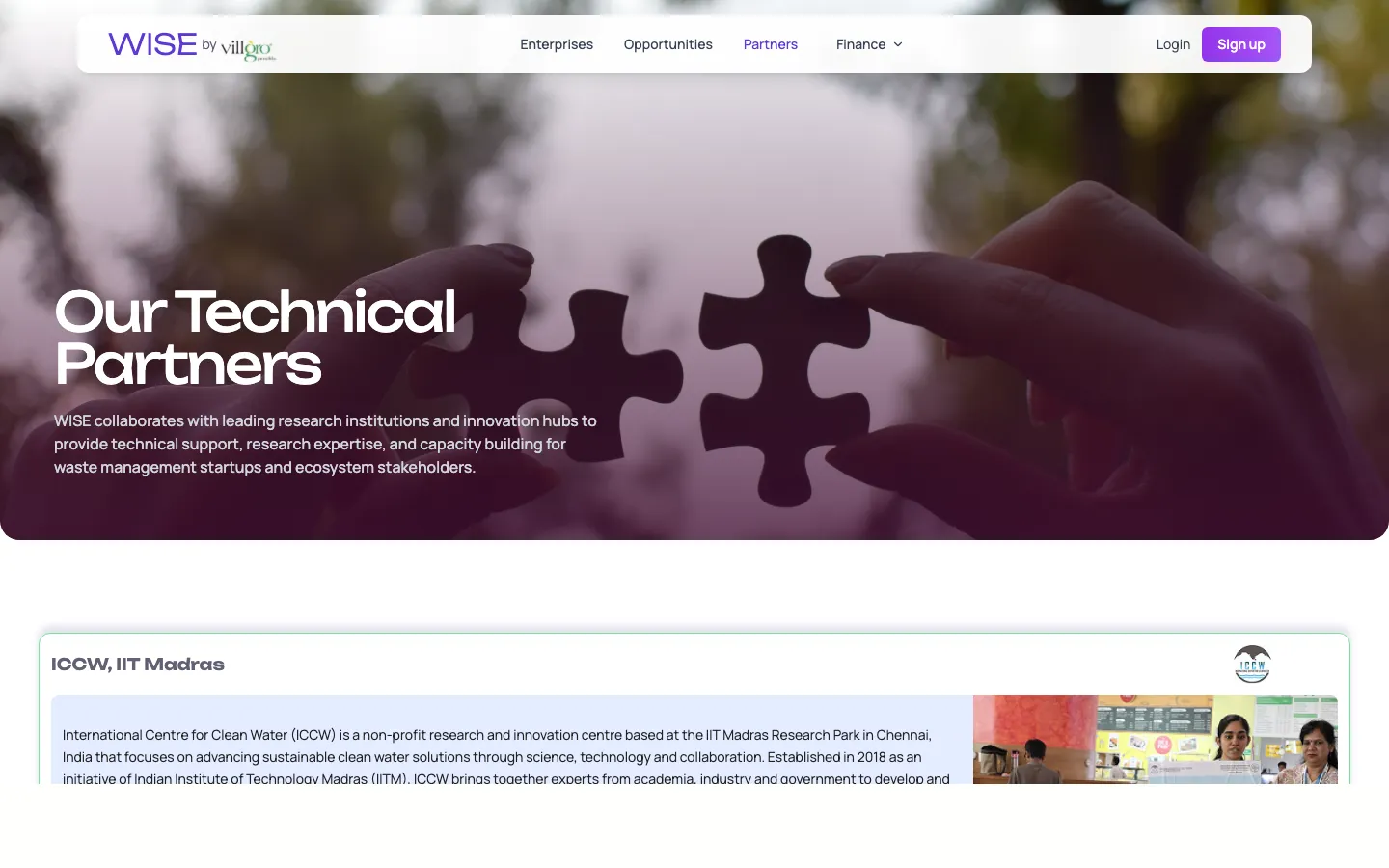Go to the Enterprises page
Image resolution: width=1389 pixels, height=868 pixels.
(x=557, y=44)
